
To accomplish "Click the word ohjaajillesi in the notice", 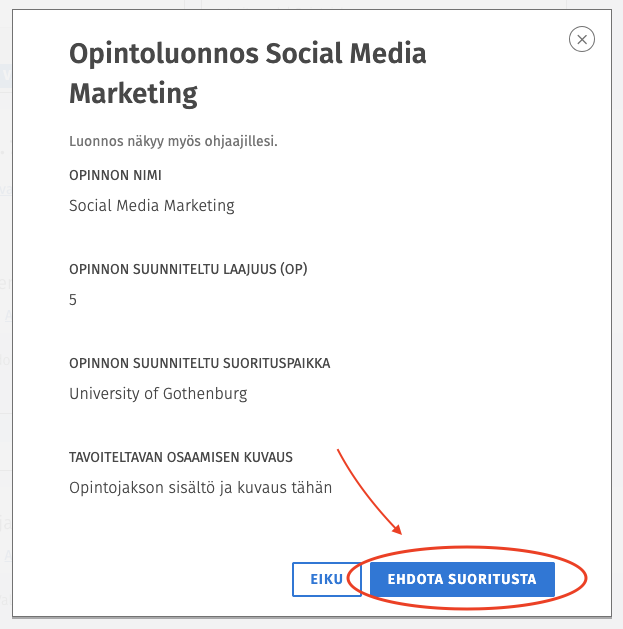I will pyautogui.click(x=241, y=141).
